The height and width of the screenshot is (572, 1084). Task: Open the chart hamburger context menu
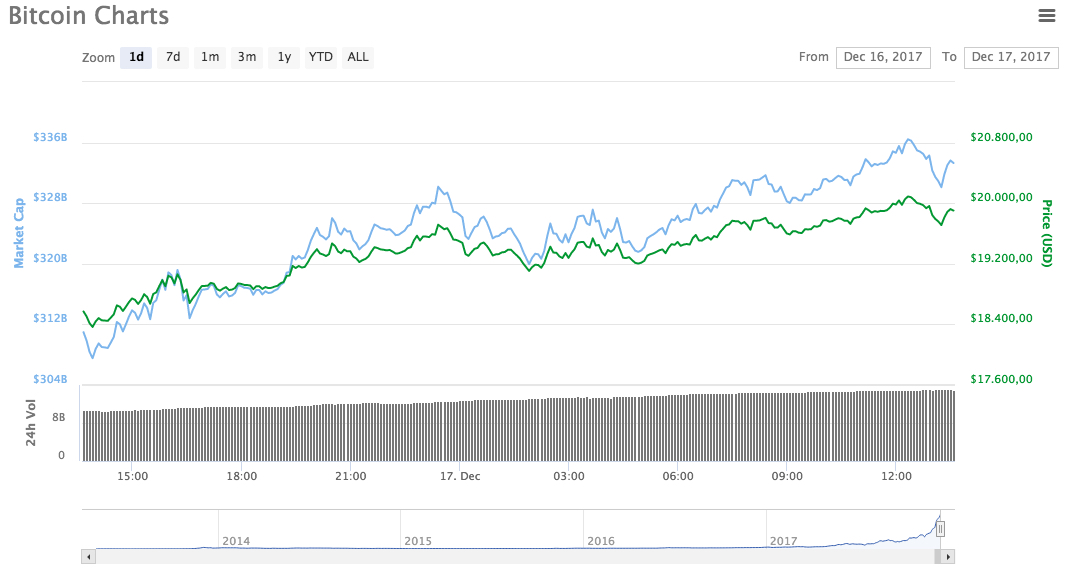(1047, 15)
